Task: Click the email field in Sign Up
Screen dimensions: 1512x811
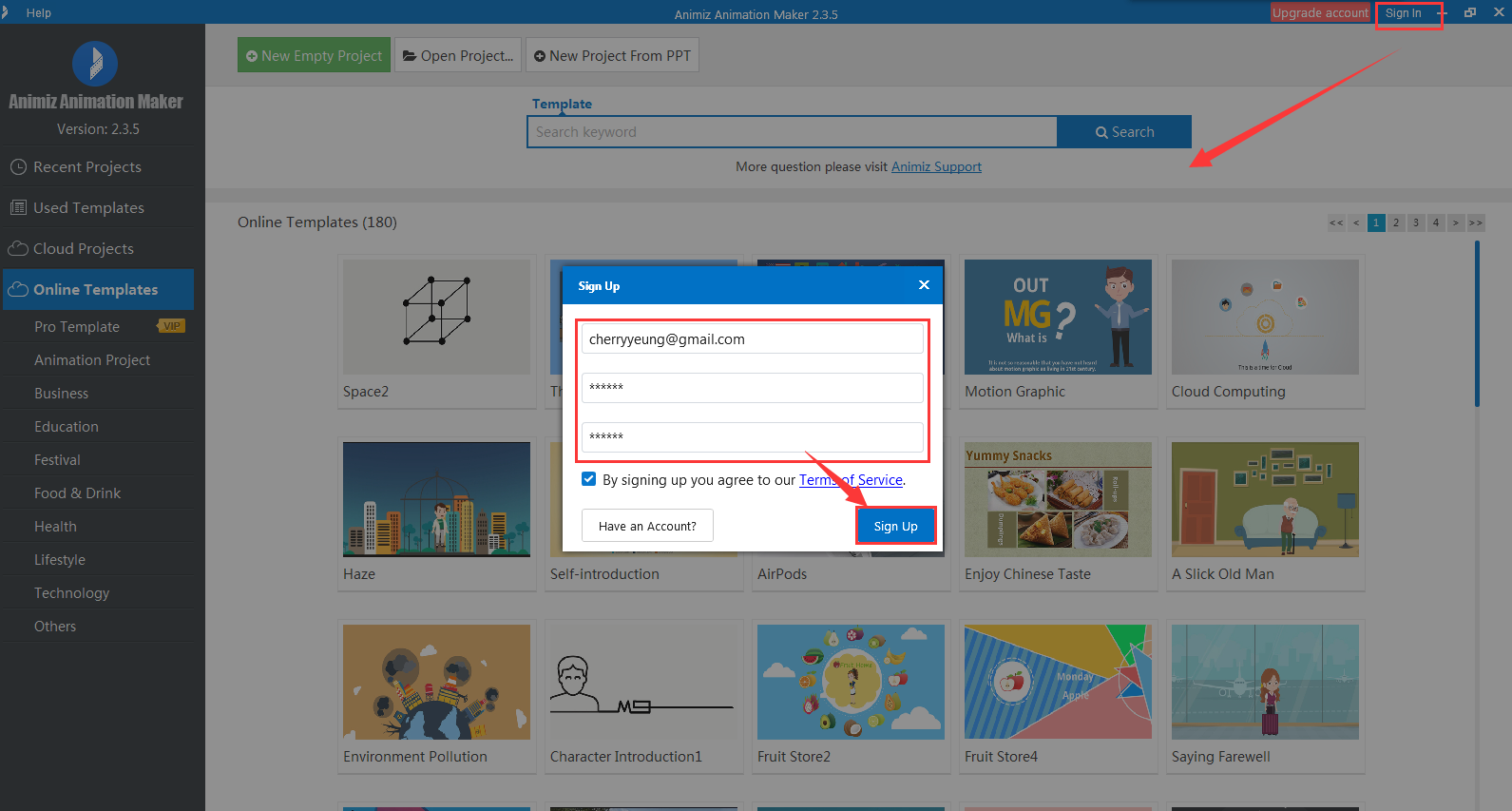Action: point(753,339)
